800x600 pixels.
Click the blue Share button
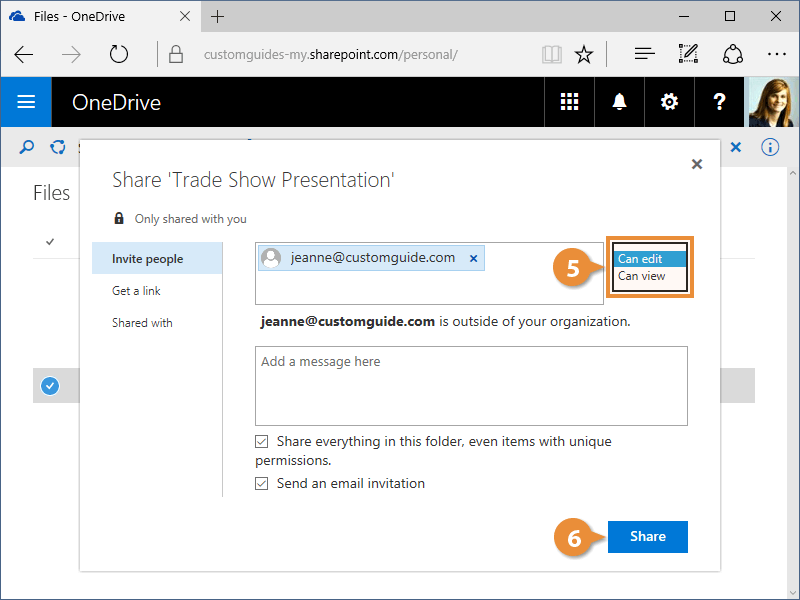pyautogui.click(x=647, y=537)
